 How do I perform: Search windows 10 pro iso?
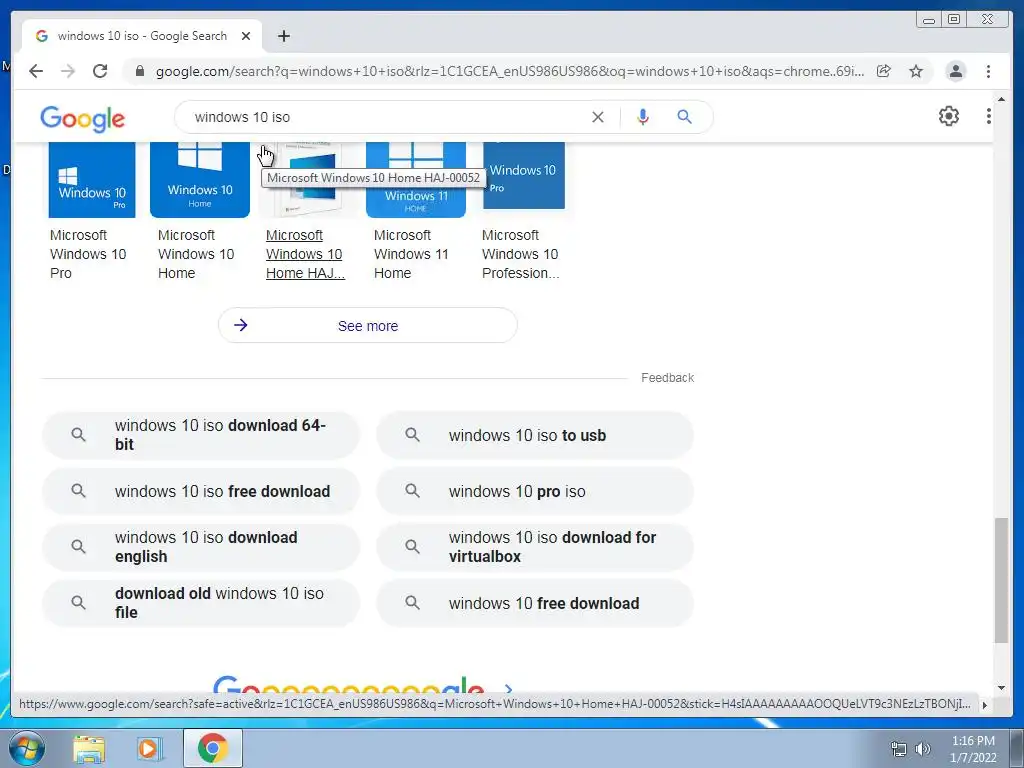[x=535, y=491]
